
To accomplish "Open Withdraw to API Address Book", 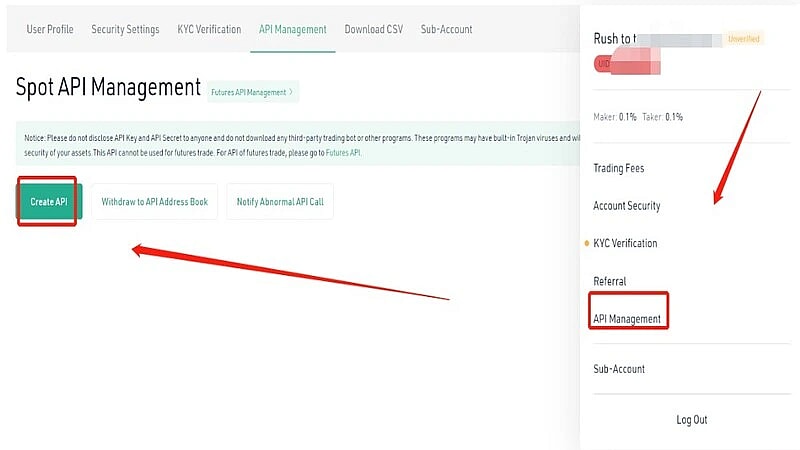I will (x=155, y=202).
